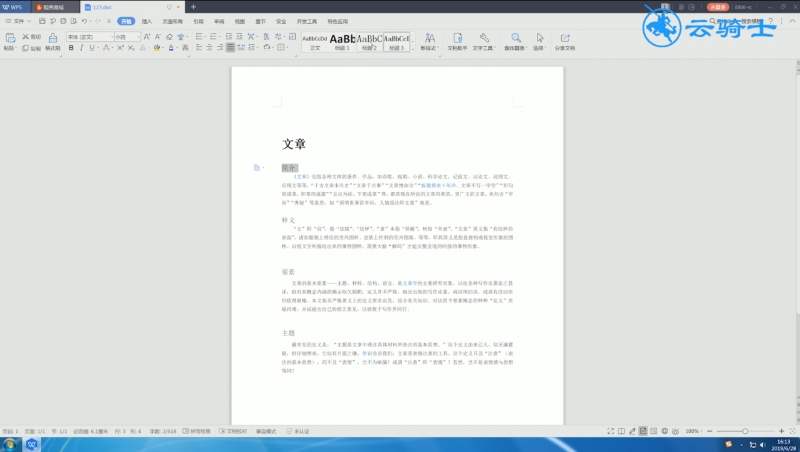800x452 pixels.
Task: Click the Subscript X₂ icon
Action: (131, 47)
